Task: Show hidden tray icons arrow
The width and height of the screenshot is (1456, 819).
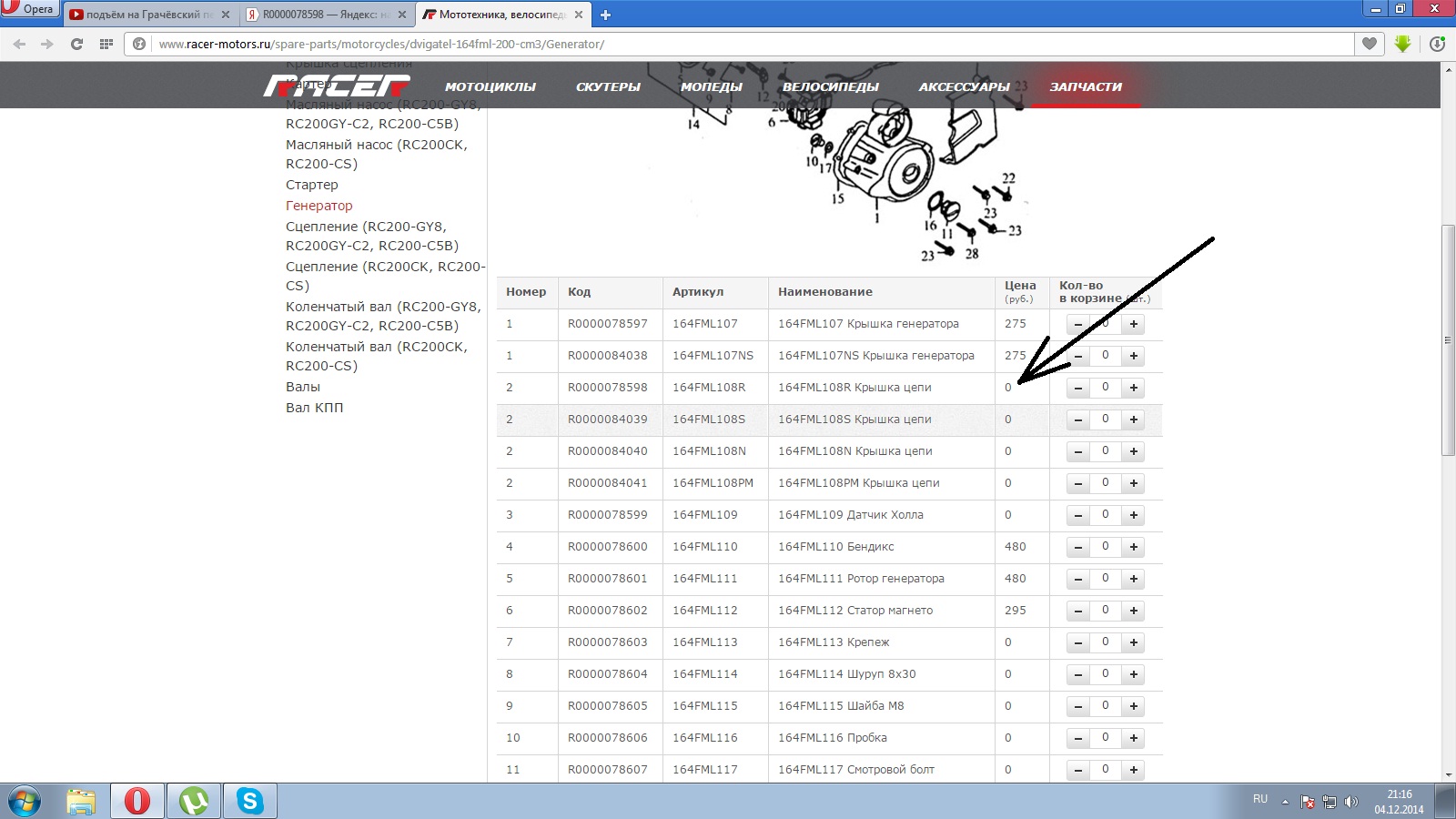Action: pos(1285,802)
